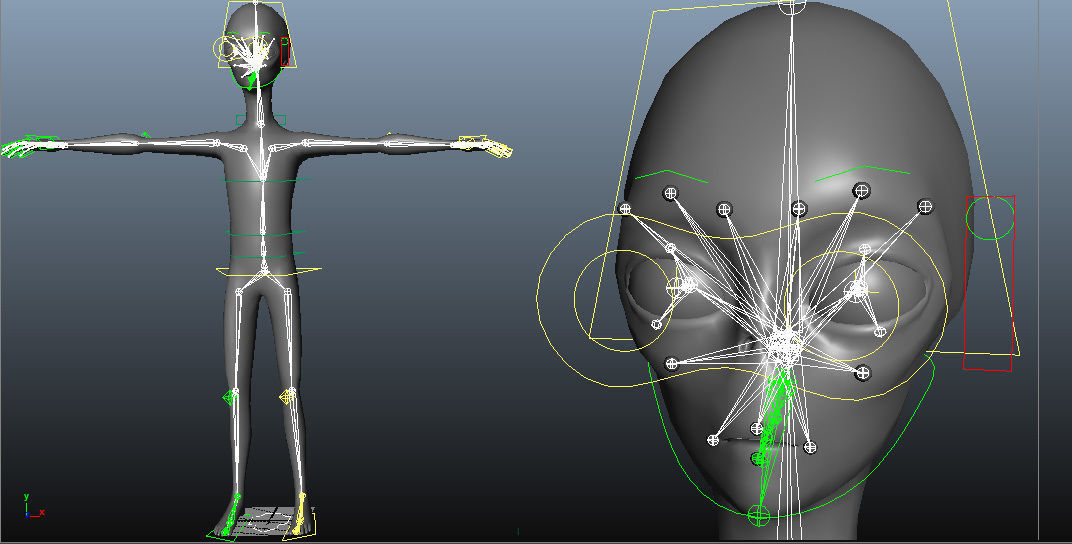Select the yellow head box on the full-body figure
The width and height of the screenshot is (1072, 544).
point(256,35)
